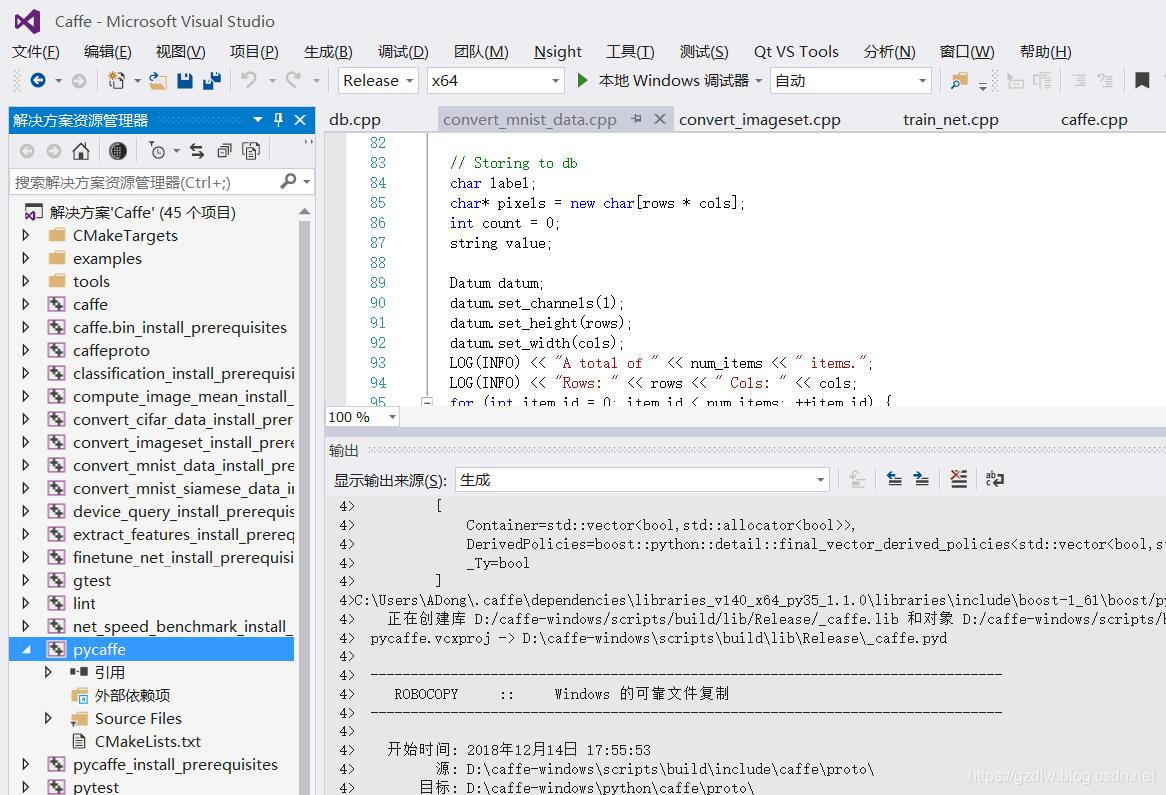Click the New Project toolbar icon

[116, 80]
